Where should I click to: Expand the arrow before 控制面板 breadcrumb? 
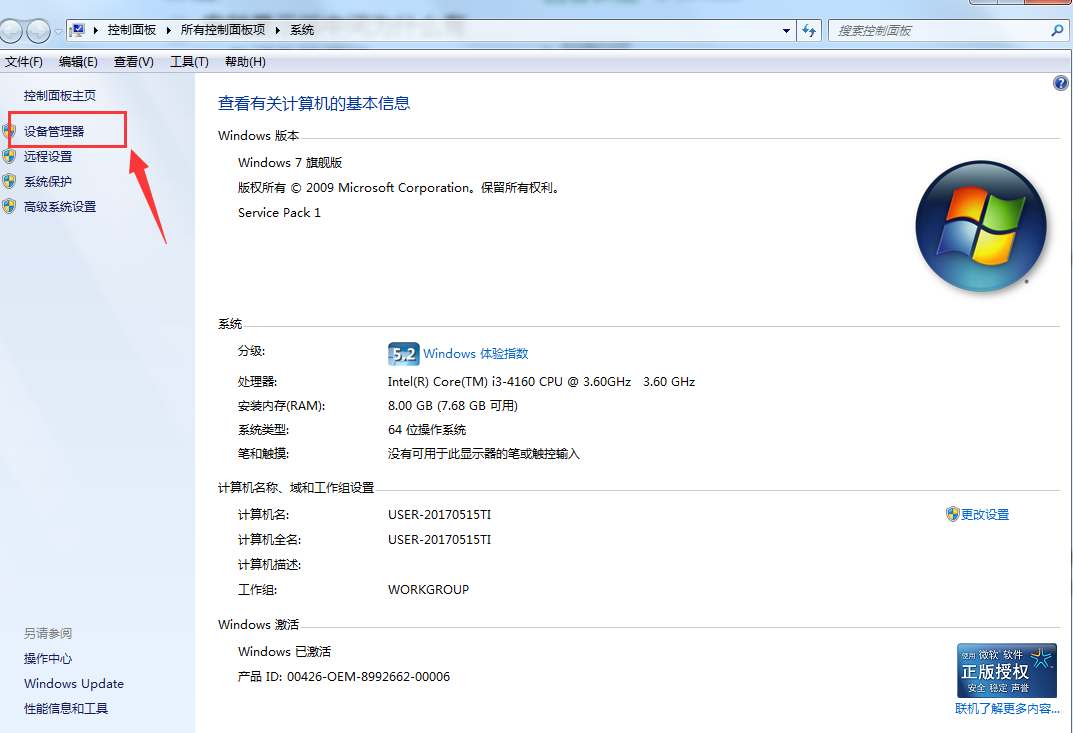(x=96, y=30)
